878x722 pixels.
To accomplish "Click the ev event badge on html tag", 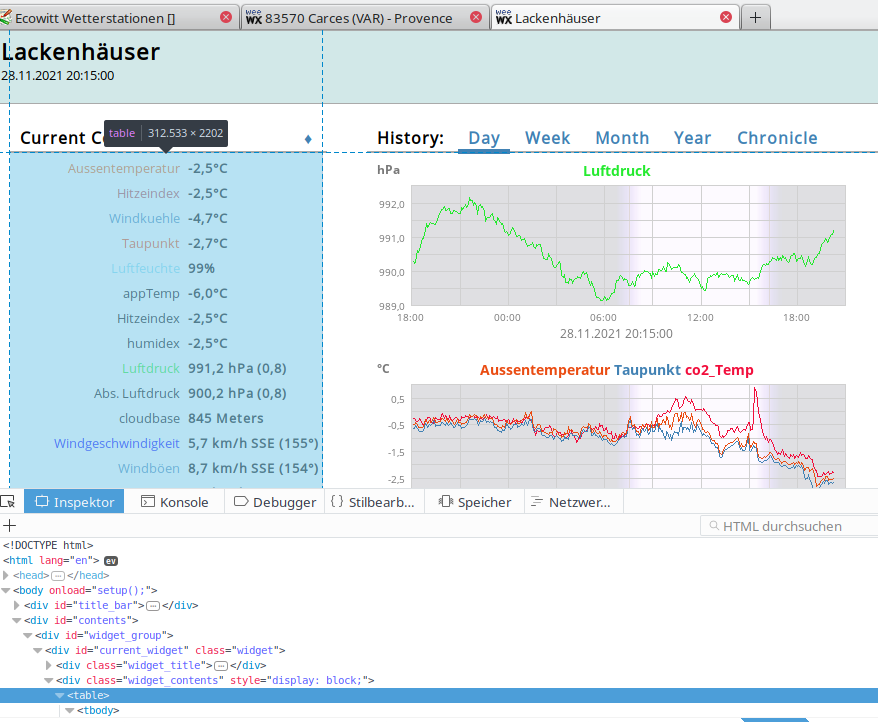I will click(x=112, y=561).
